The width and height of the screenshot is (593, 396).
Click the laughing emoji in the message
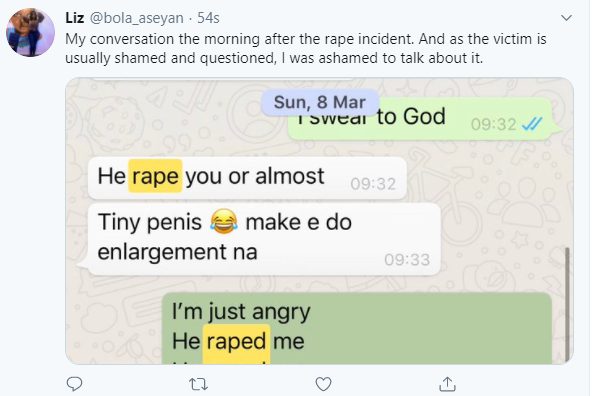click(x=224, y=221)
